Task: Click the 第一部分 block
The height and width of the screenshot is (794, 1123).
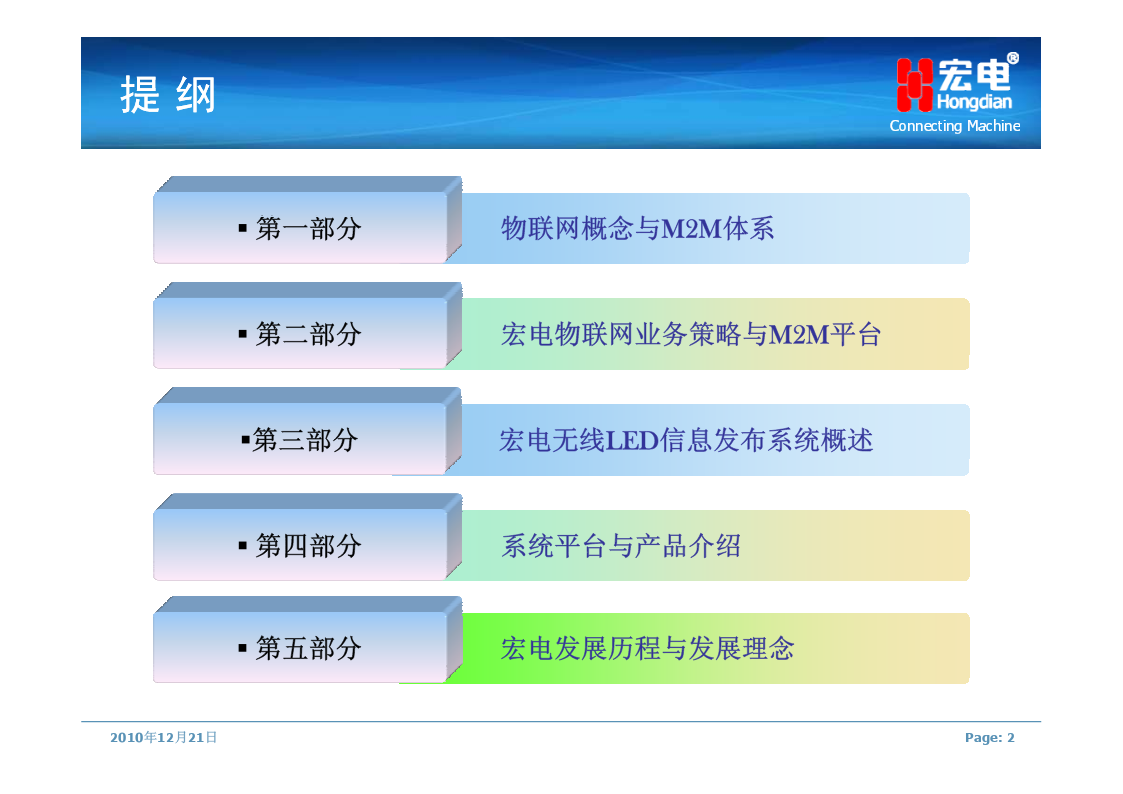Action: (x=308, y=221)
